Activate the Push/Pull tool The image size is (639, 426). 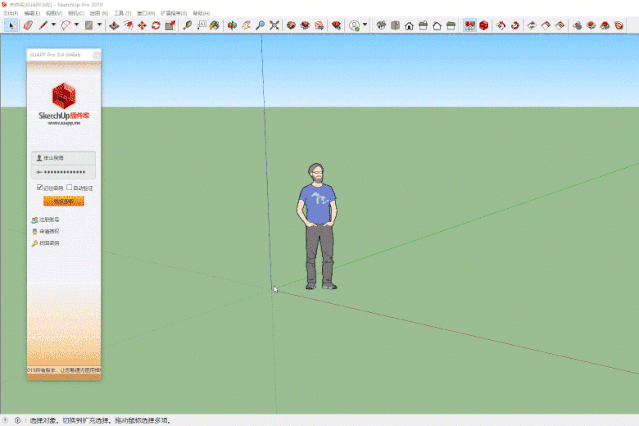pyautogui.click(x=115, y=26)
